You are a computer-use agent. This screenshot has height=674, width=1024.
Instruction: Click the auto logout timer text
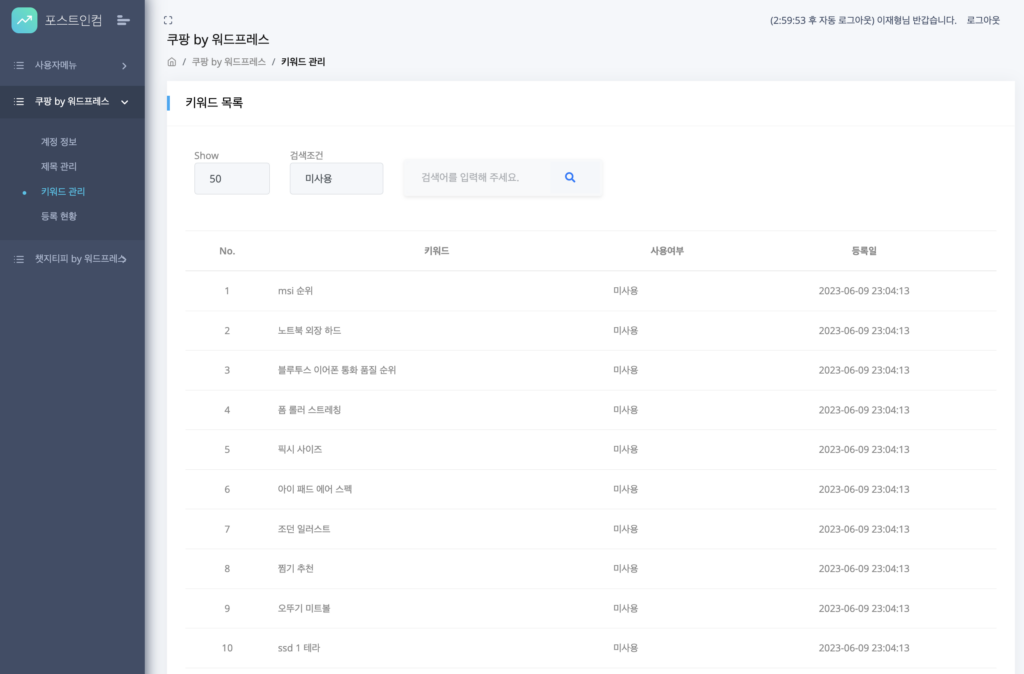pos(822,20)
